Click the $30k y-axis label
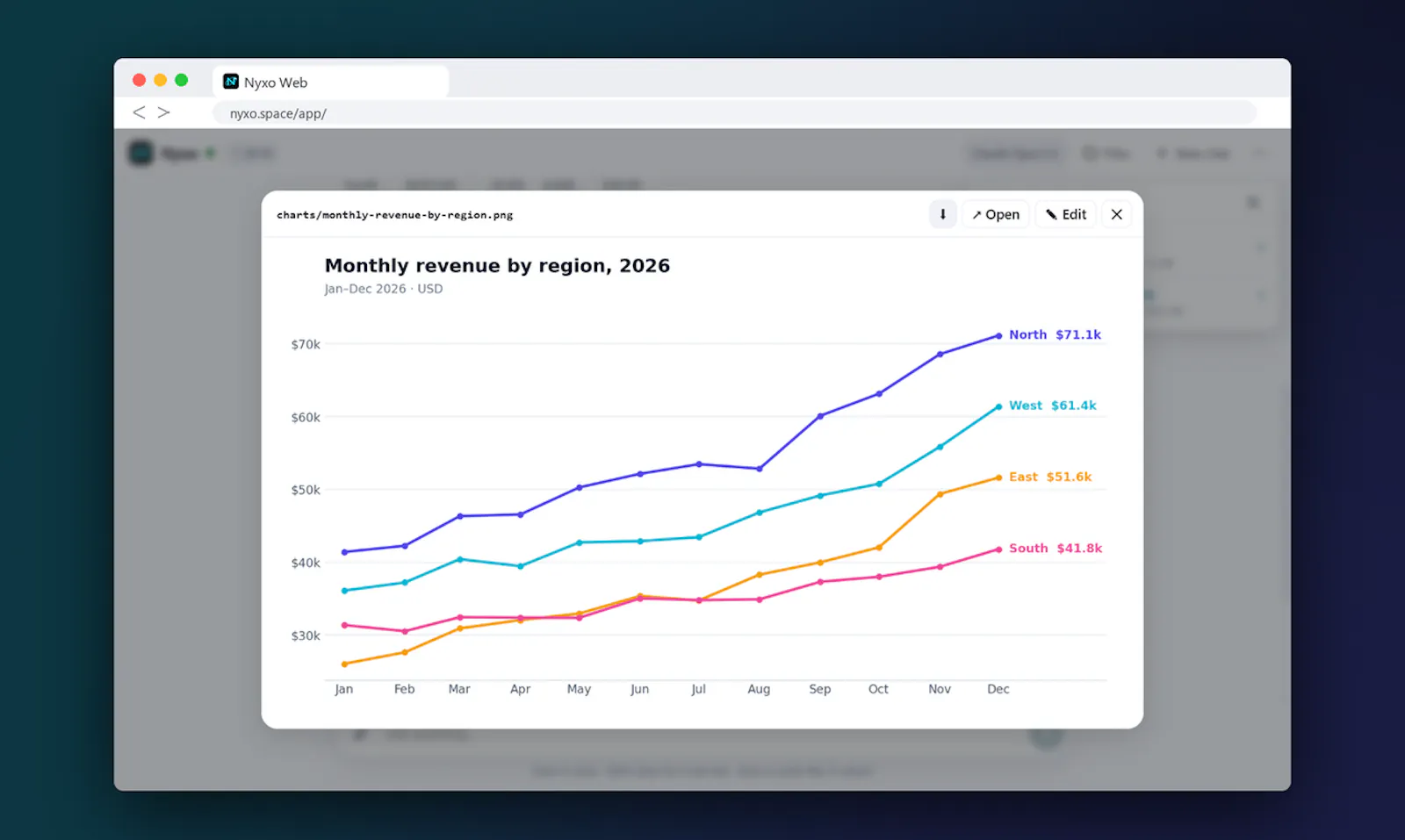The image size is (1405, 840). 306,635
